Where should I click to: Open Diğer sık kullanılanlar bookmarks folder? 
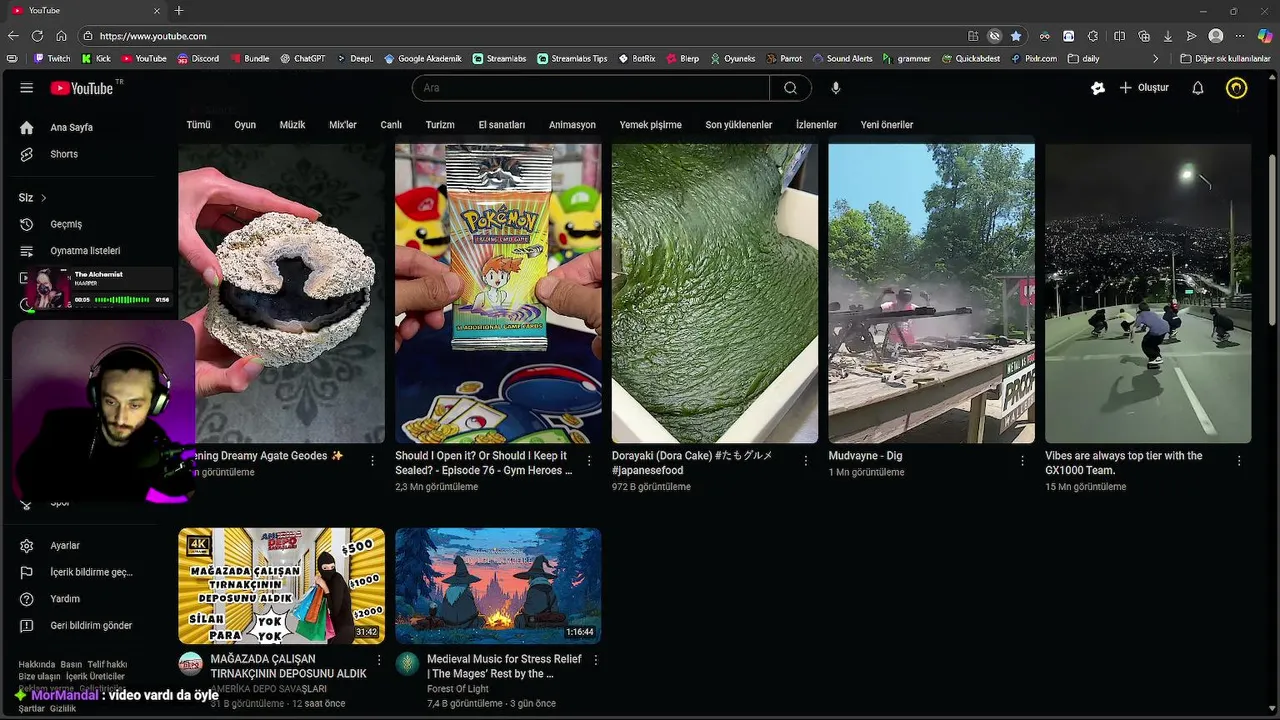(1225, 59)
